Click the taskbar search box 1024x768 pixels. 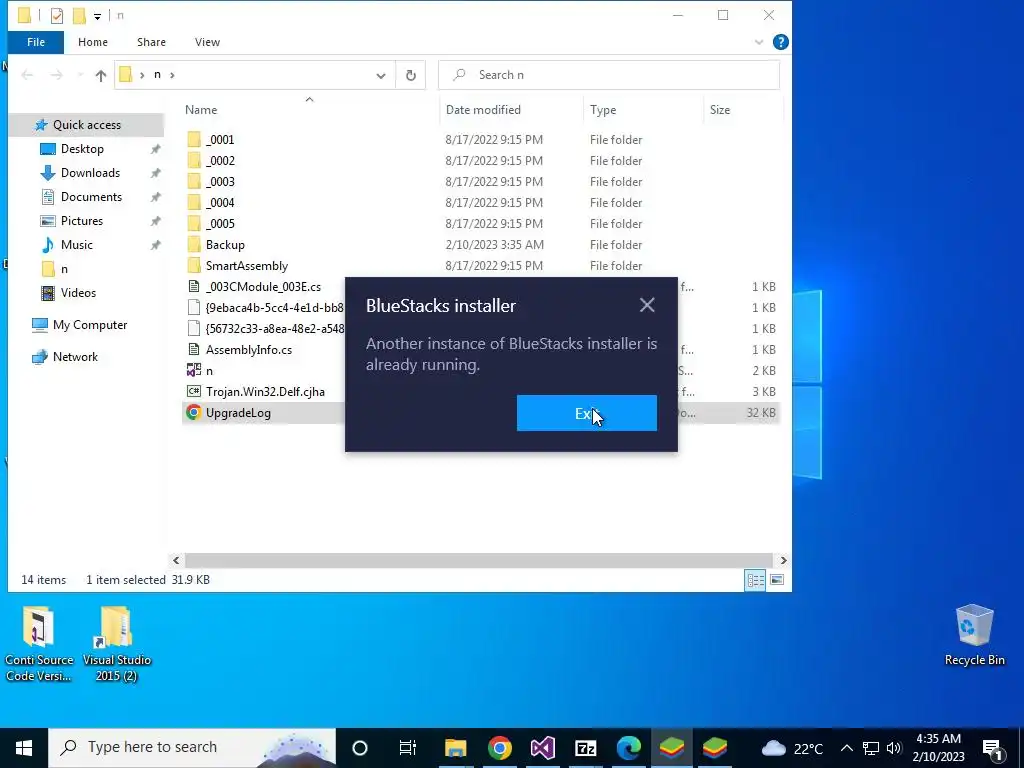tap(192, 748)
